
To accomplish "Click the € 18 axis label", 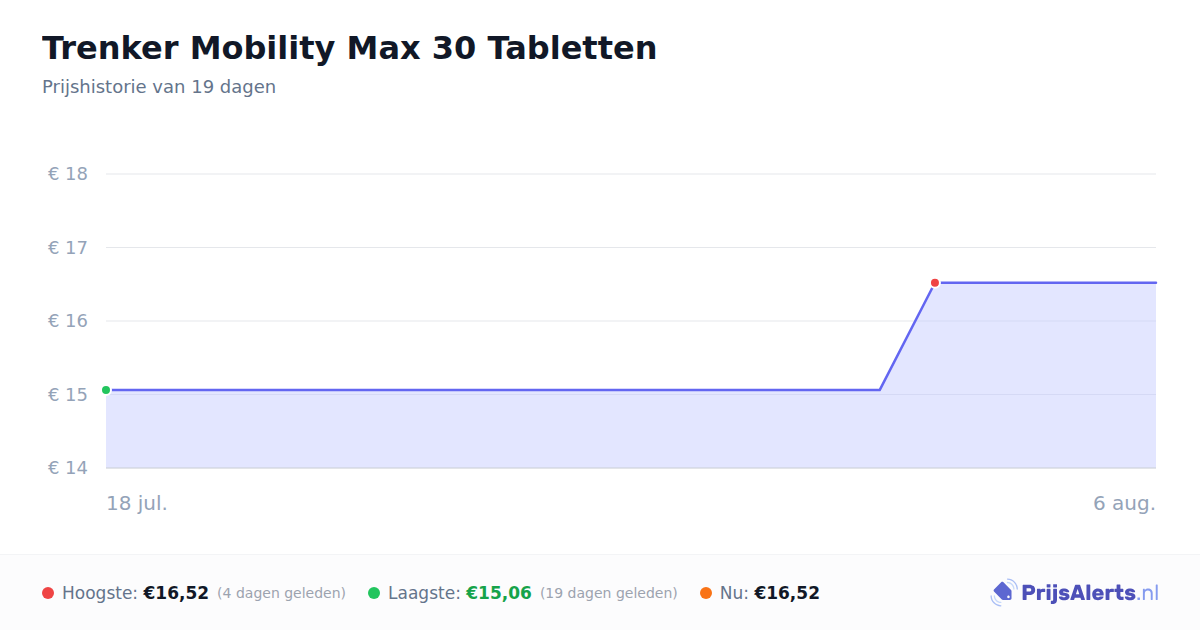I will click(68, 174).
